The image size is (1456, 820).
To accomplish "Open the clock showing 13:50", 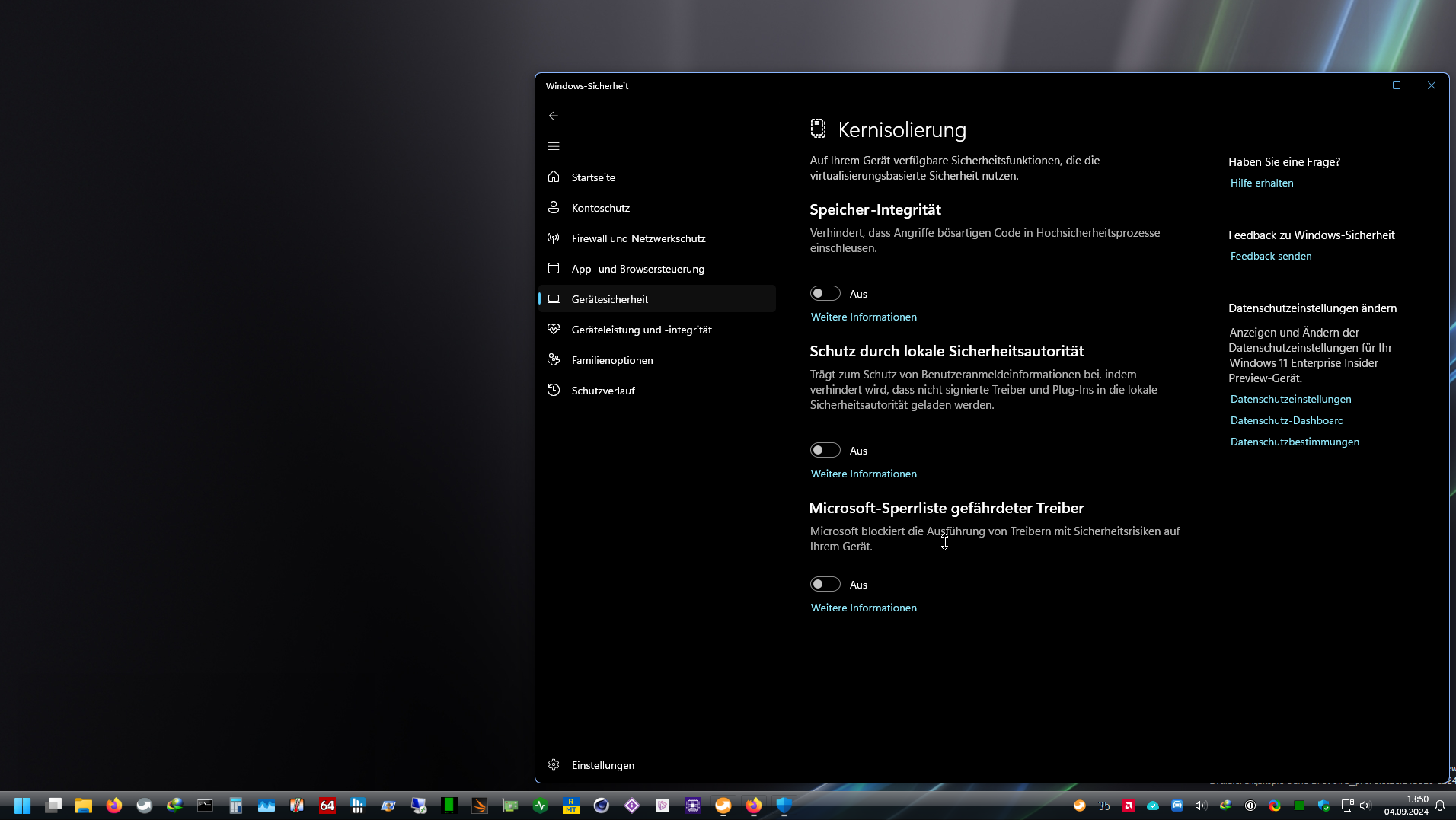I will (x=1407, y=806).
